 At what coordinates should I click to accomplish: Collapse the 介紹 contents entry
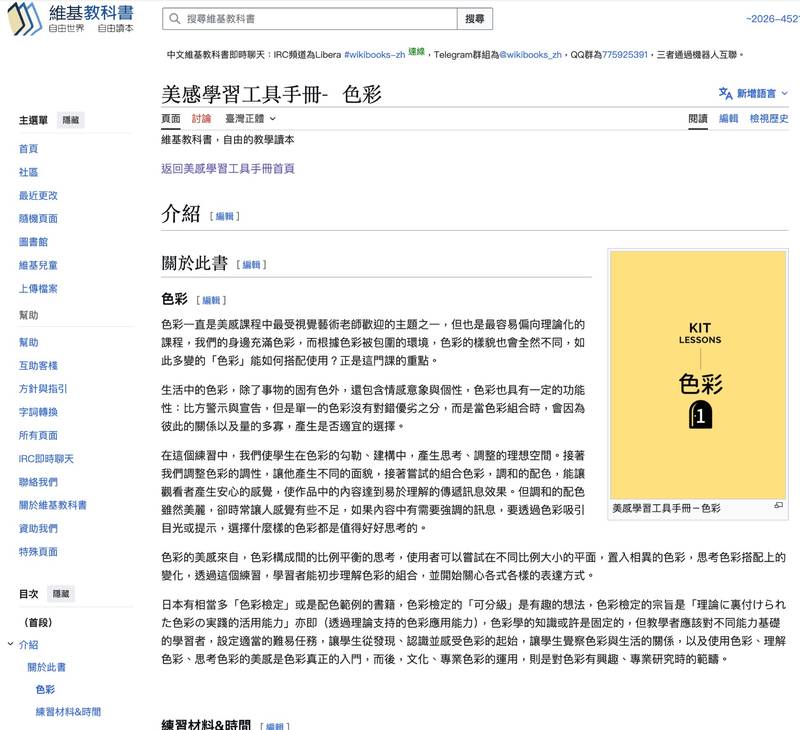(x=10, y=644)
